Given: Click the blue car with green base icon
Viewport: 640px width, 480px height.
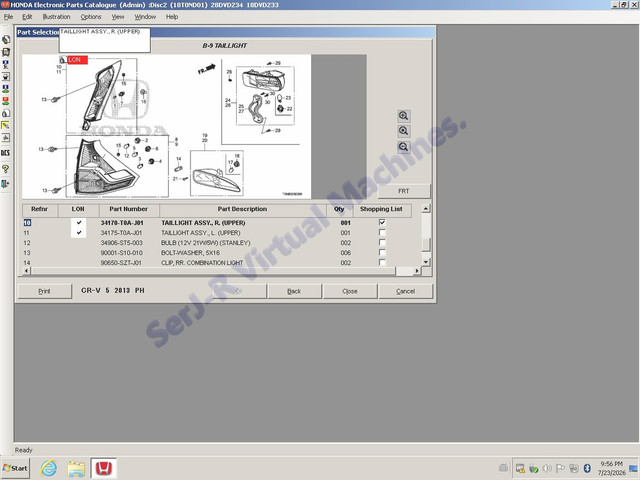Looking at the screenshot, I should click(x=5, y=89).
